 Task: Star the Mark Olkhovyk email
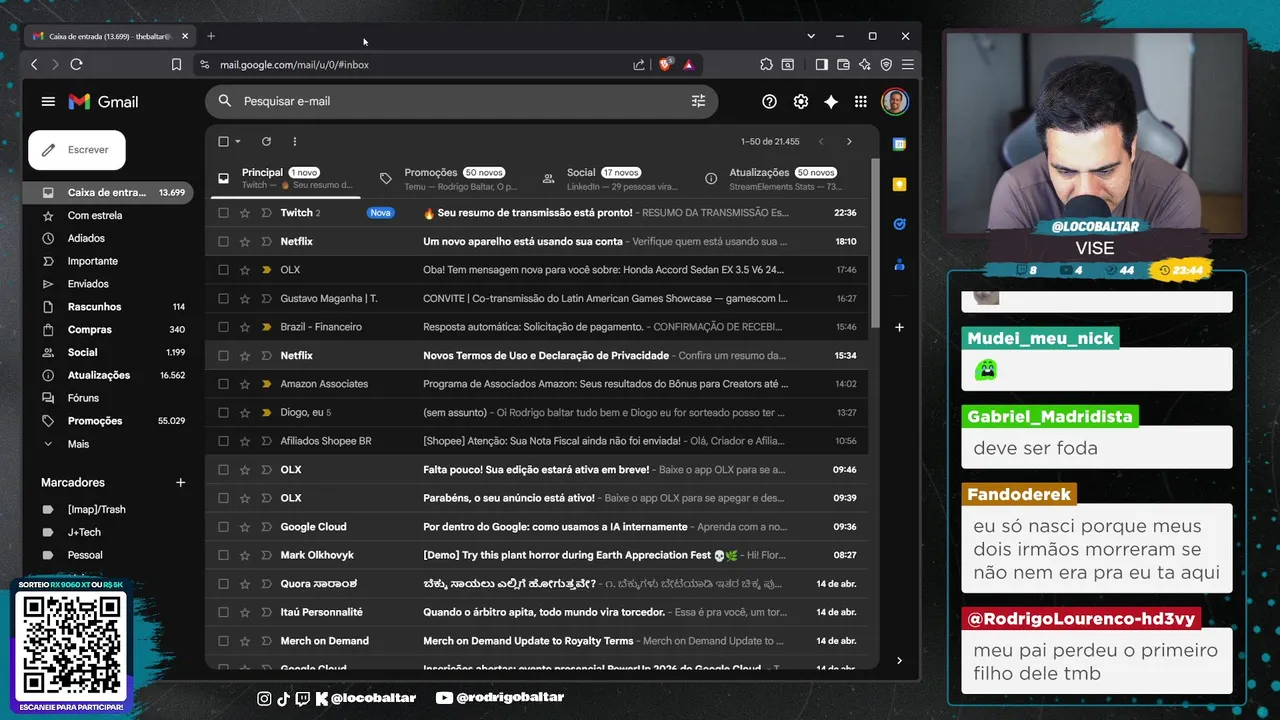[244, 555]
